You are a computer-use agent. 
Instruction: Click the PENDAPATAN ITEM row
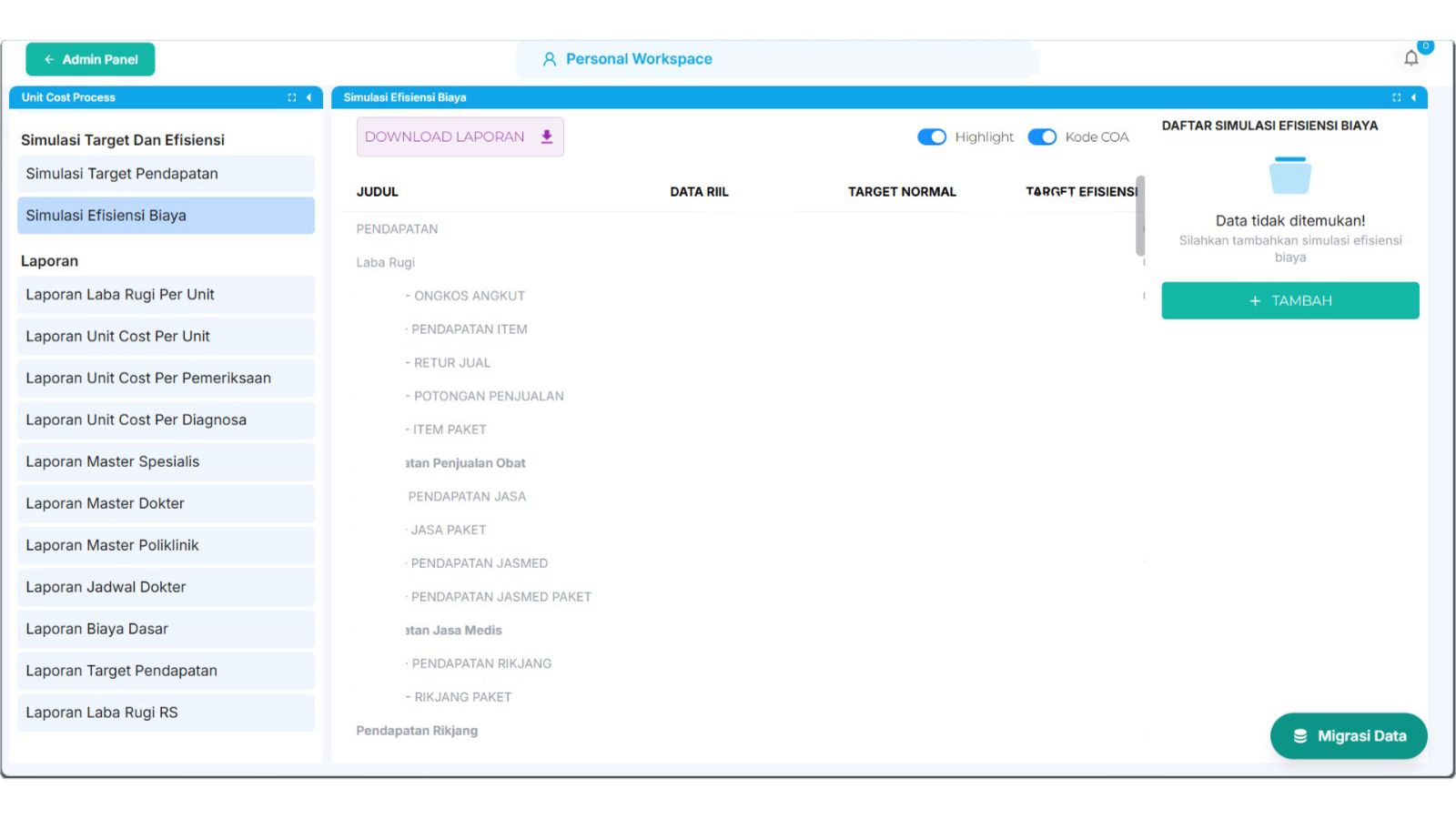tap(742, 329)
